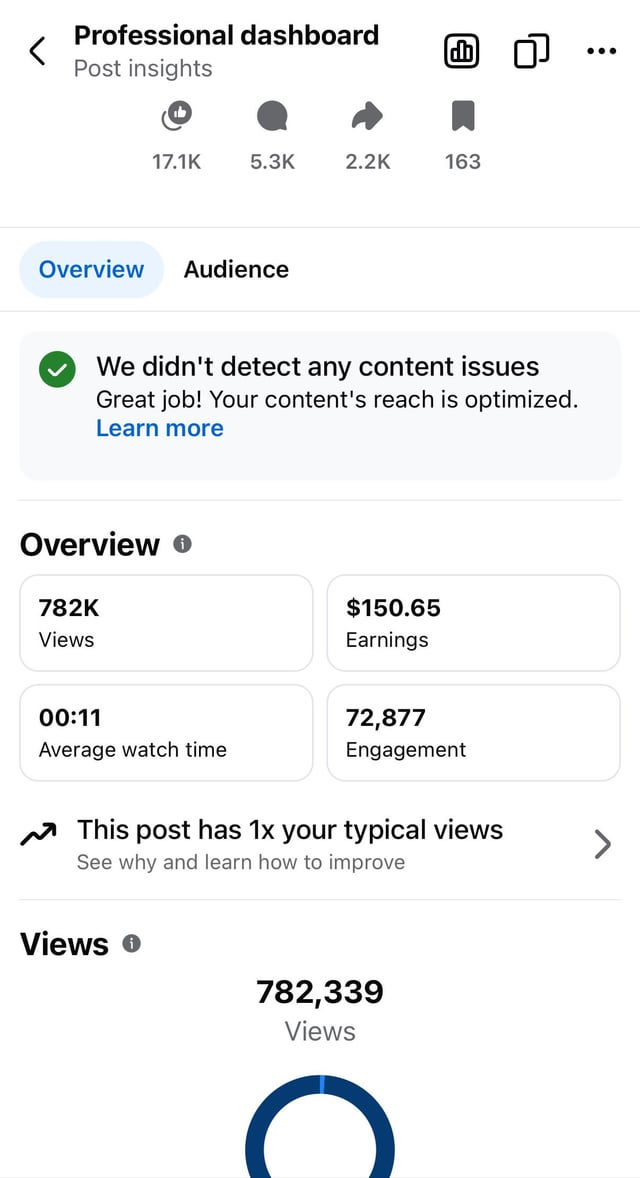Tap the reactions like icon
Viewport: 640px width, 1178px height.
click(x=177, y=118)
